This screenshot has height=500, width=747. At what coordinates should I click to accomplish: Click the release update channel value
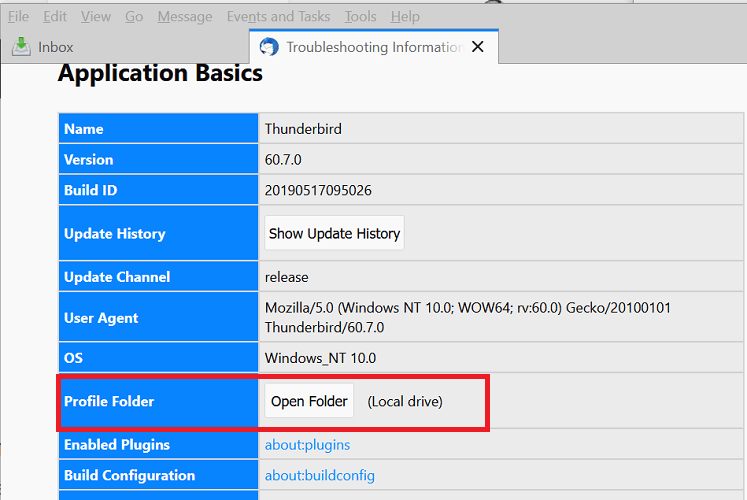click(x=286, y=277)
